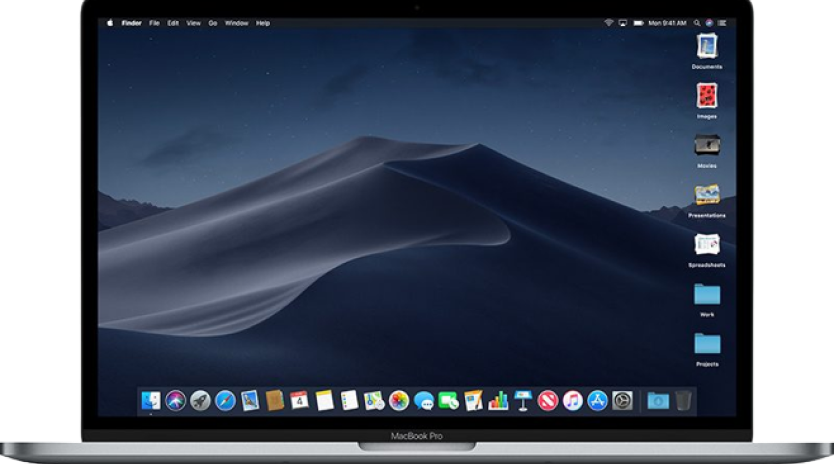The width and height of the screenshot is (834, 464).
Task: Open the Go menu
Action: (x=213, y=23)
